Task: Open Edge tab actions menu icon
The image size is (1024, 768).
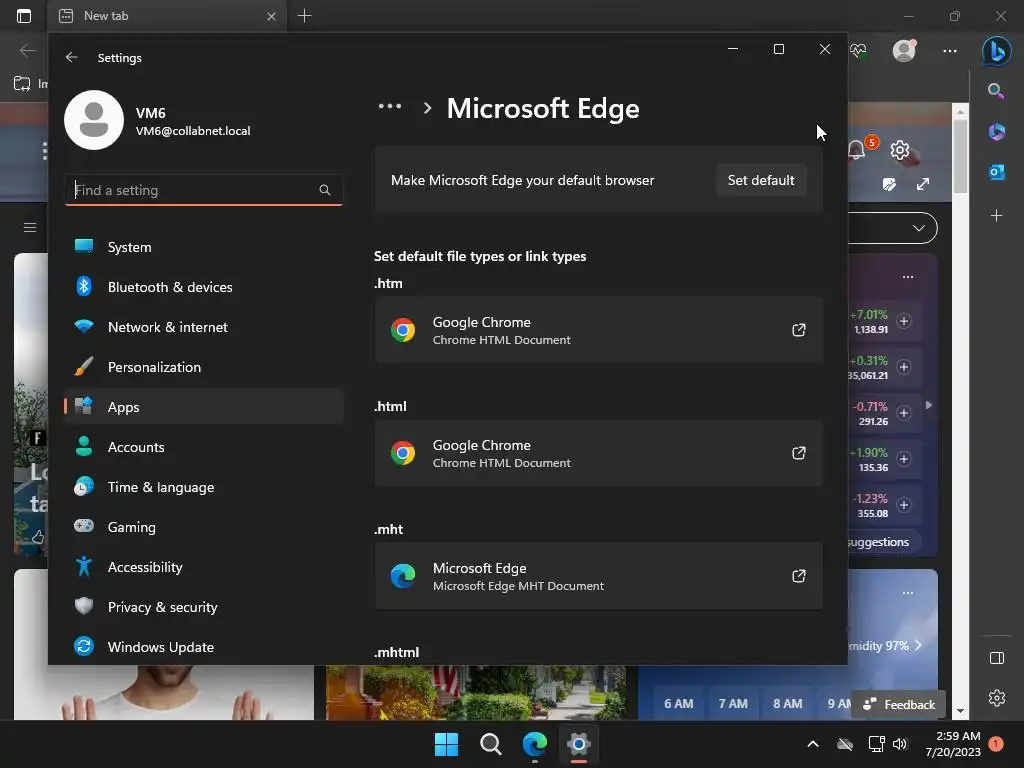Action: pos(24,16)
